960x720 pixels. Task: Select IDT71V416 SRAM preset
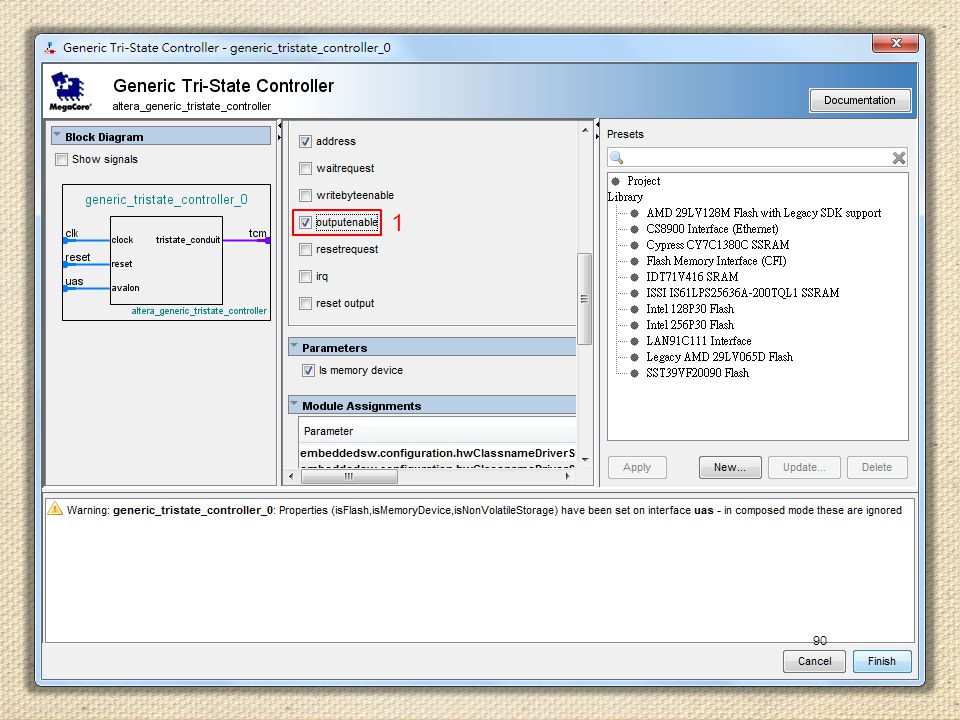[692, 277]
